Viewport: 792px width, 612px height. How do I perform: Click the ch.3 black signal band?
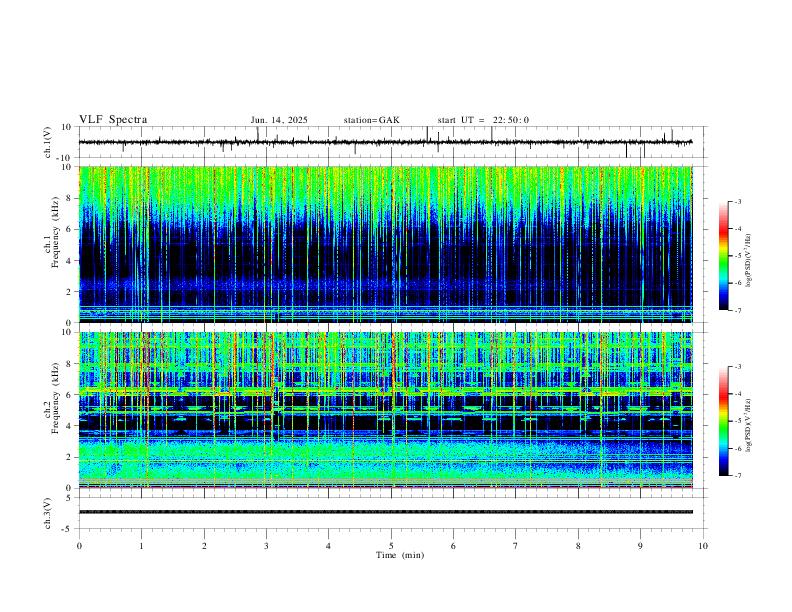pyautogui.click(x=385, y=512)
